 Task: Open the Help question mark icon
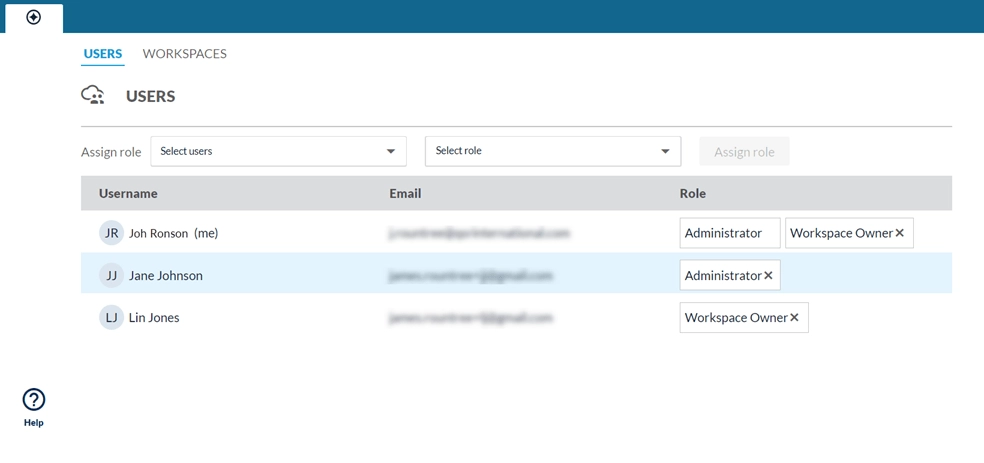pos(34,400)
